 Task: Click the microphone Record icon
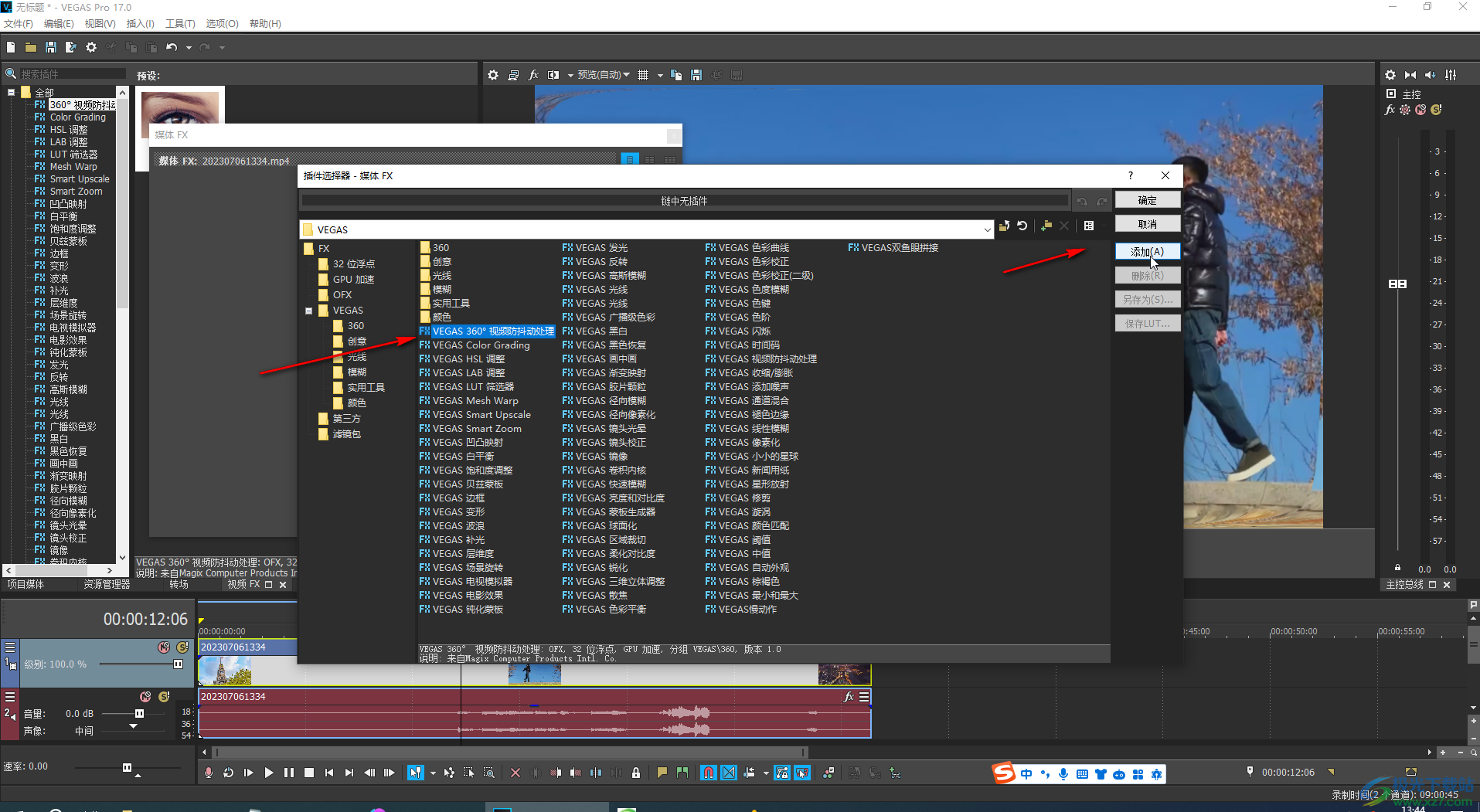(x=208, y=773)
